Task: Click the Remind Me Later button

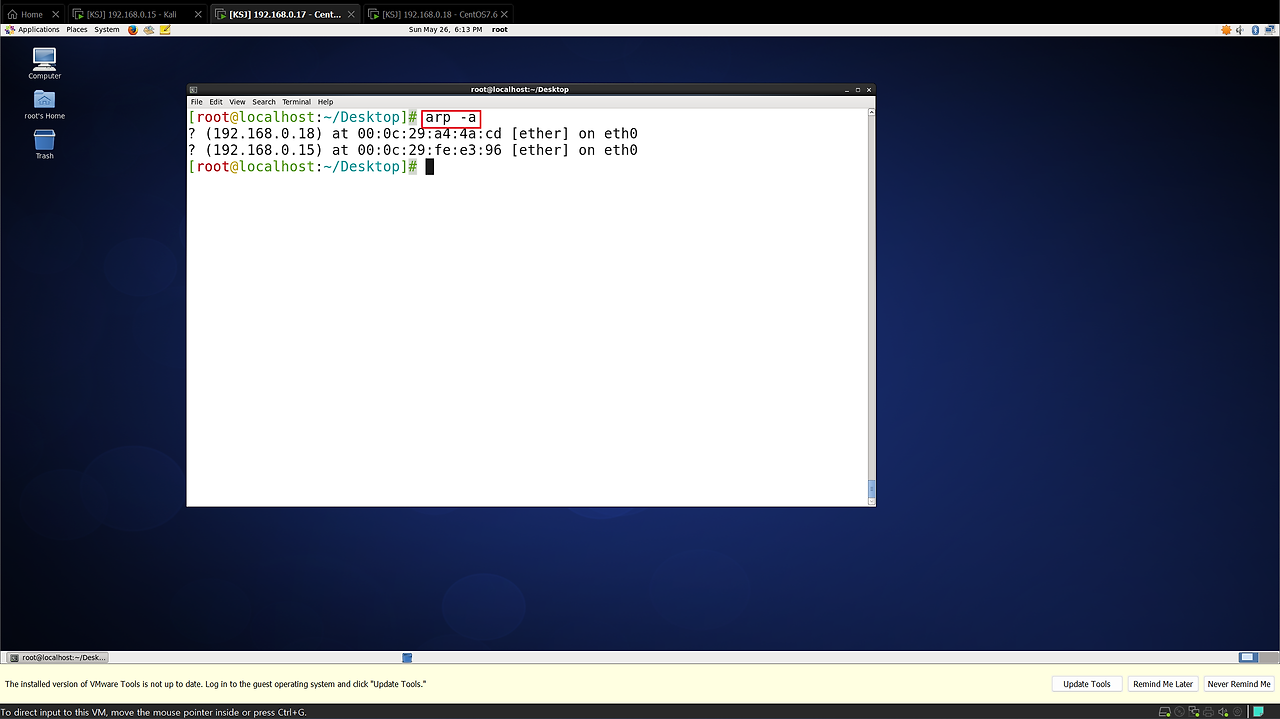Action: click(x=1162, y=684)
